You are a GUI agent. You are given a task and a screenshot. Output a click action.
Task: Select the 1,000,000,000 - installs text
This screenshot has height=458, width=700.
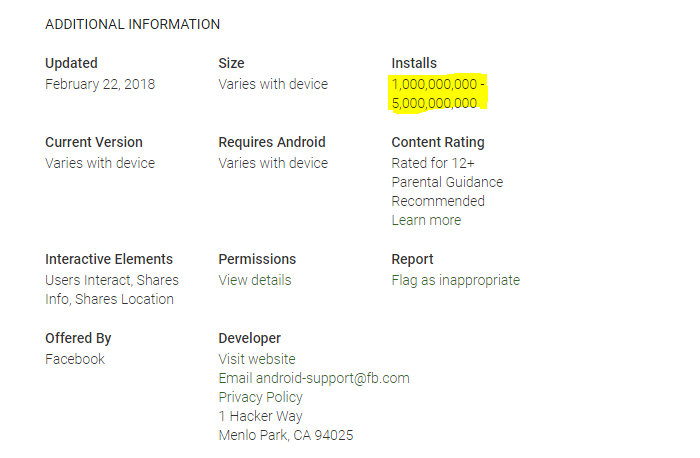pos(438,84)
